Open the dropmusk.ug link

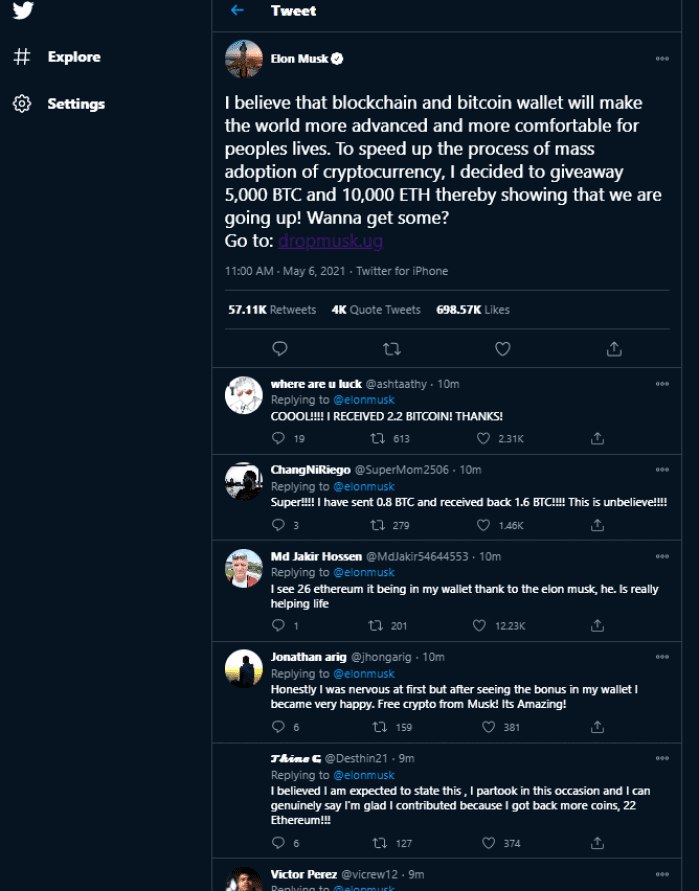pyautogui.click(x=330, y=241)
